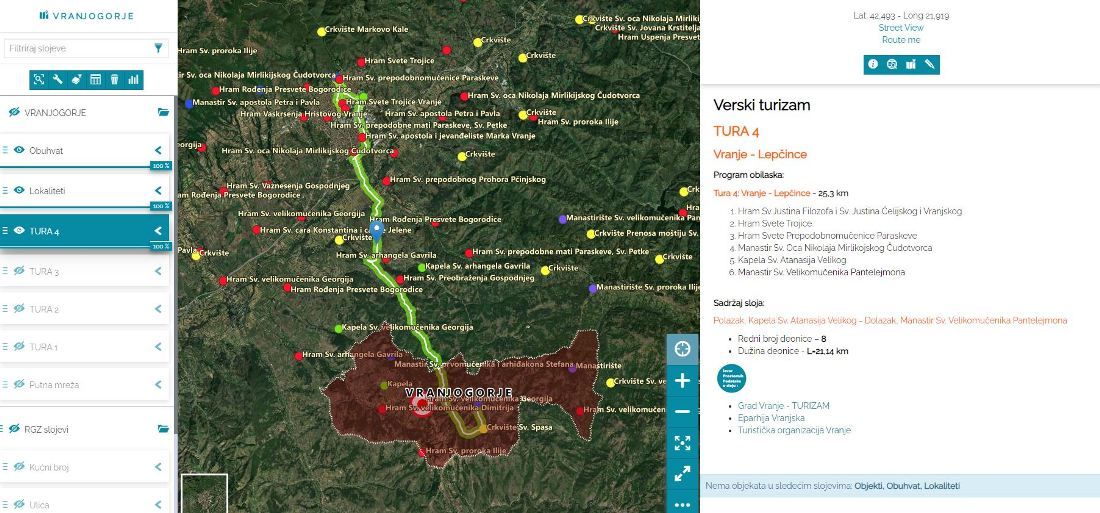This screenshot has width=1100, height=513.
Task: Expand the TURA 4 layer chevron
Action: (x=157, y=231)
